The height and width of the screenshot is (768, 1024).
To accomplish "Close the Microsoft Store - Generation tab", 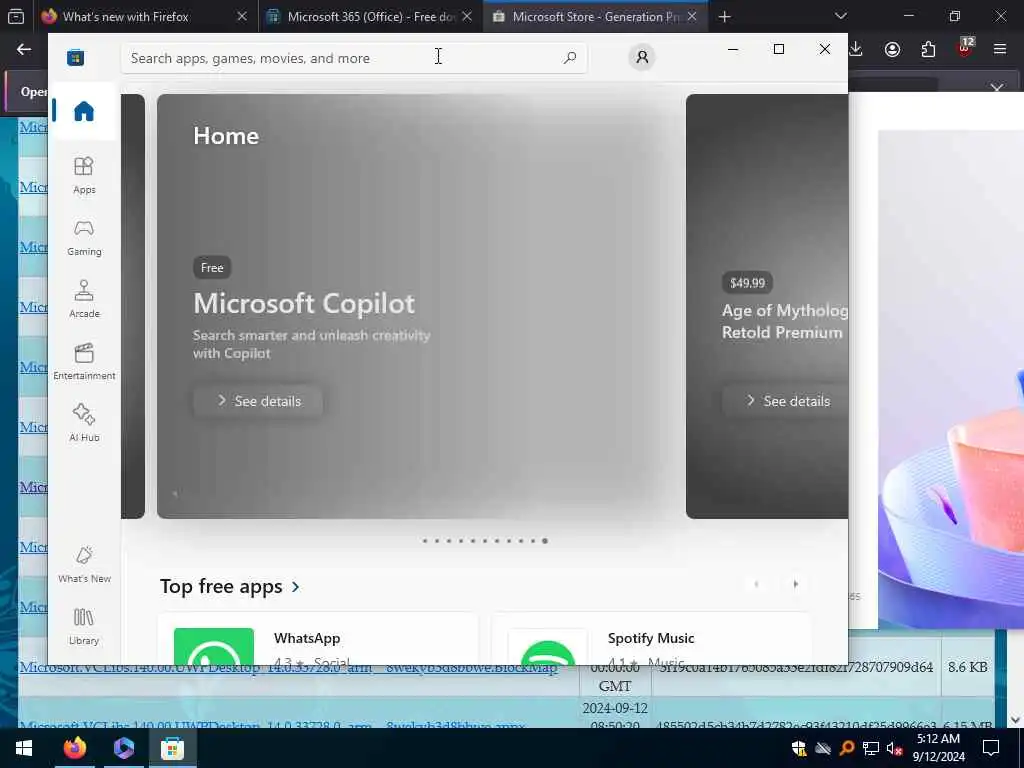I will click(x=692, y=16).
